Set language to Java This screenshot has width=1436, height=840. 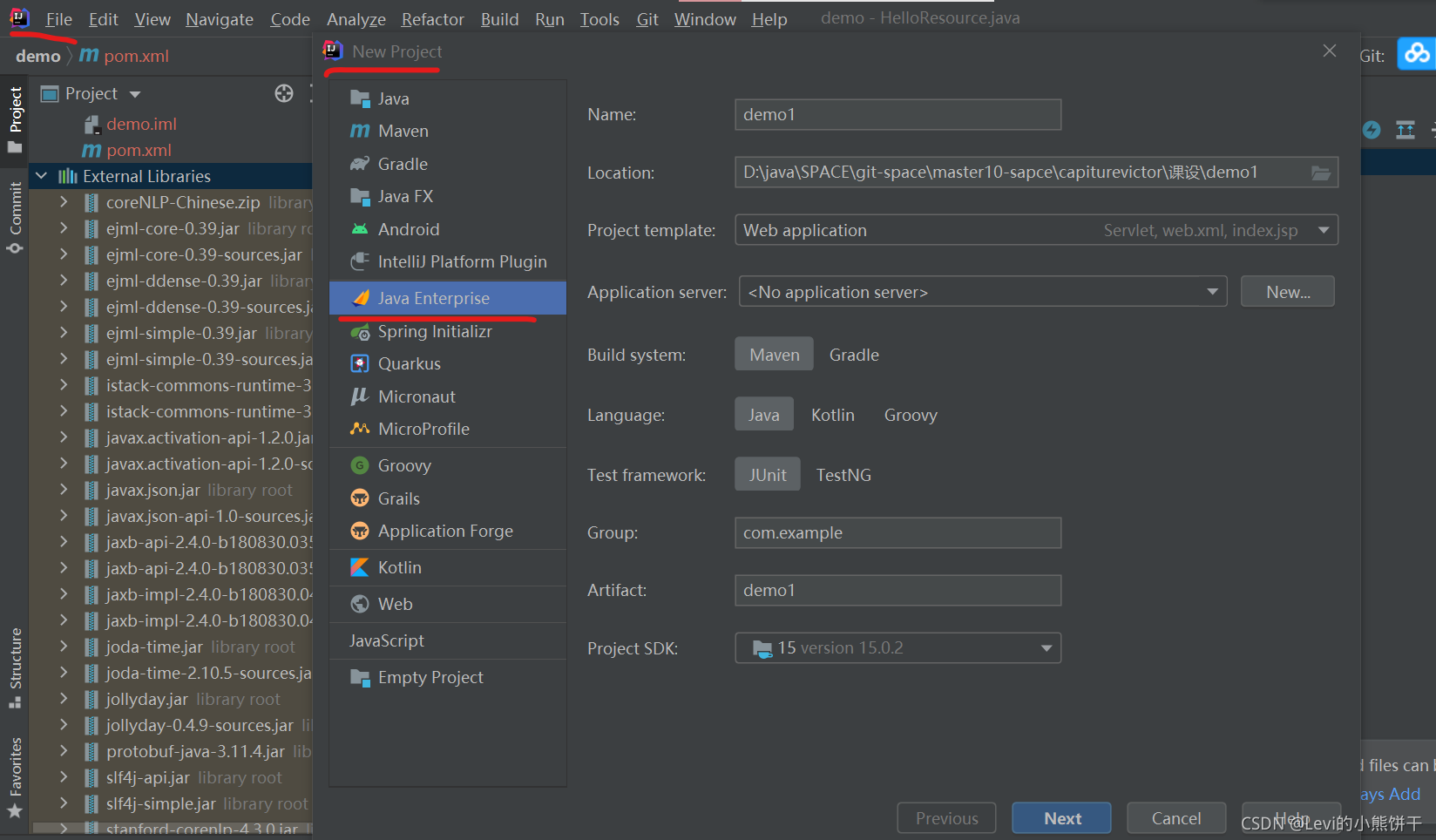click(763, 415)
